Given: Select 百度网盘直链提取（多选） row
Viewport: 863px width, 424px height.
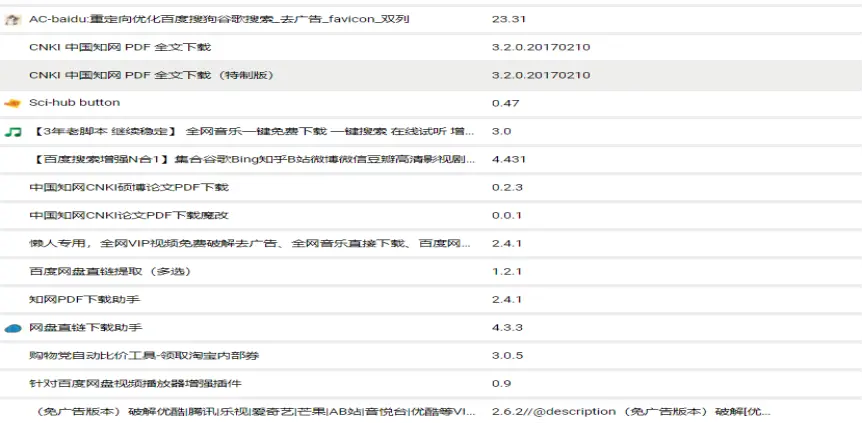Looking at the screenshot, I should point(431,272).
